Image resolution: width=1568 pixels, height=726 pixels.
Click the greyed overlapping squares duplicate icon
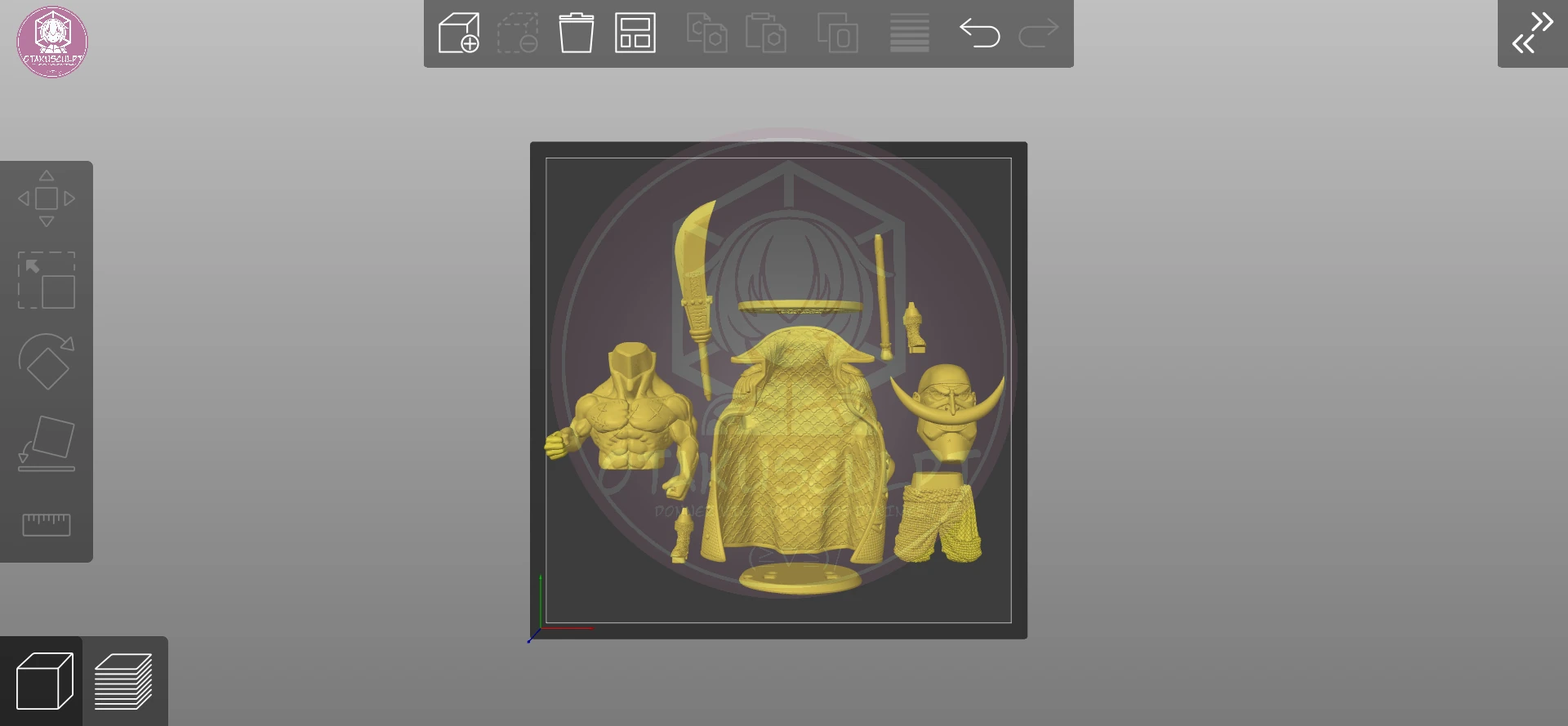[x=838, y=33]
